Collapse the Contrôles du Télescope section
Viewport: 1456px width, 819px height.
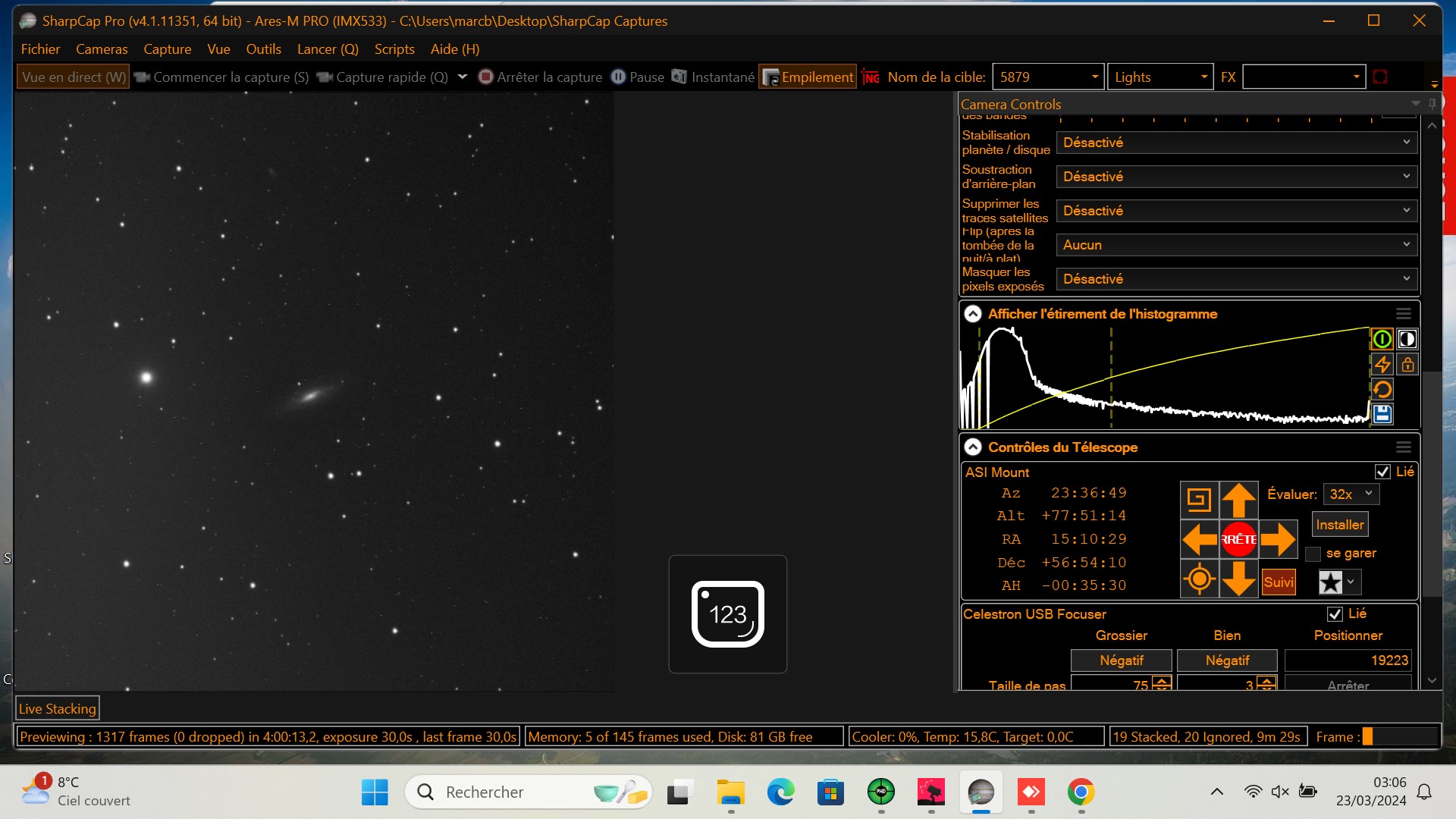[x=973, y=447]
